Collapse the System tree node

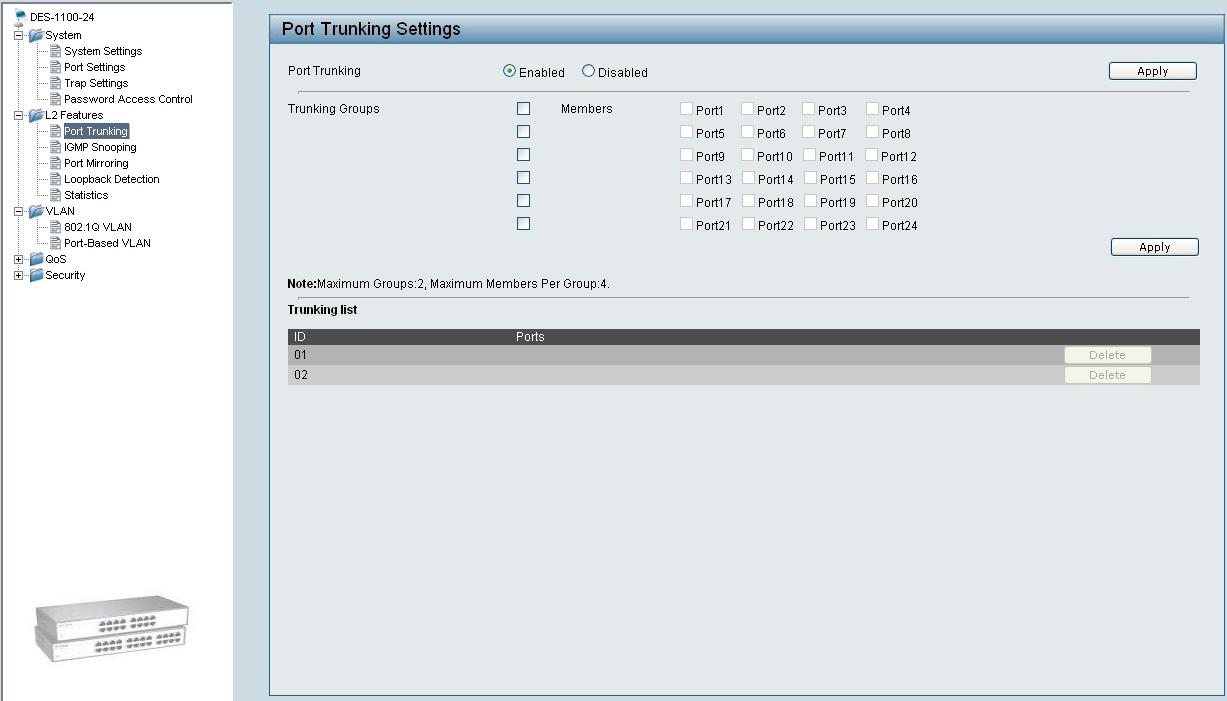click(x=19, y=35)
